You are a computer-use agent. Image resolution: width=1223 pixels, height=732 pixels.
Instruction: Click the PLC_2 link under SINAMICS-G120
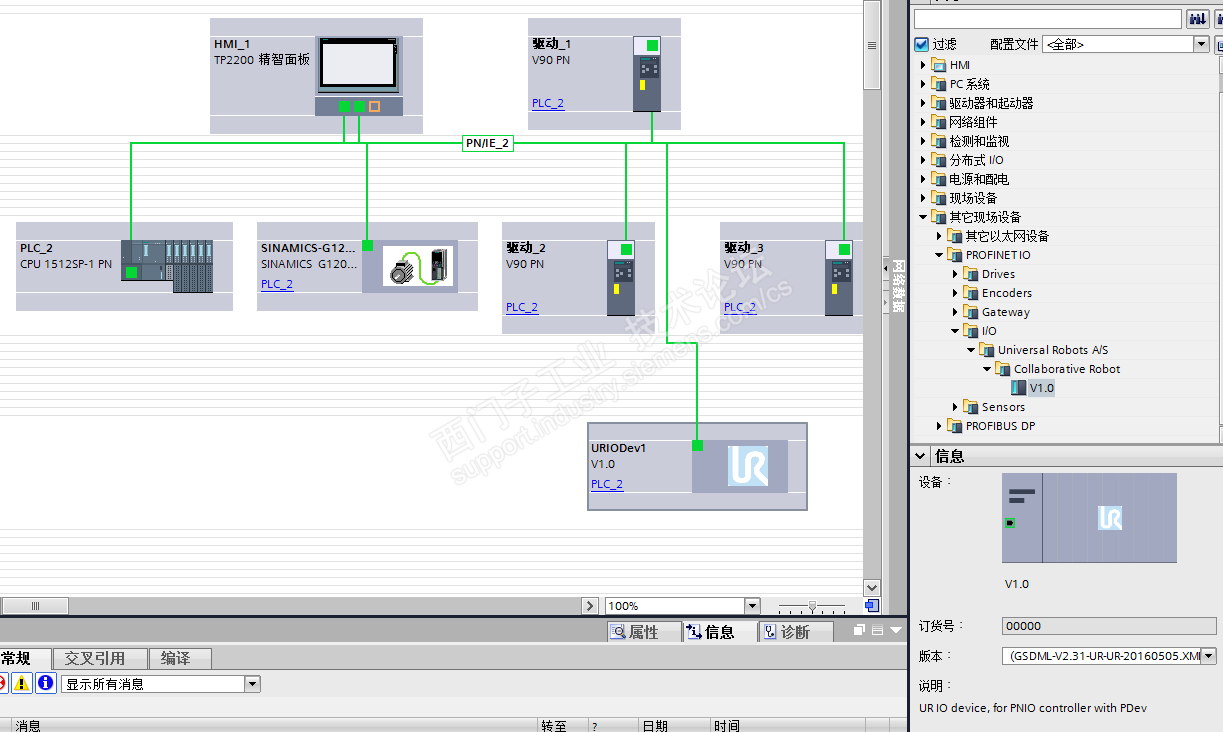277,284
